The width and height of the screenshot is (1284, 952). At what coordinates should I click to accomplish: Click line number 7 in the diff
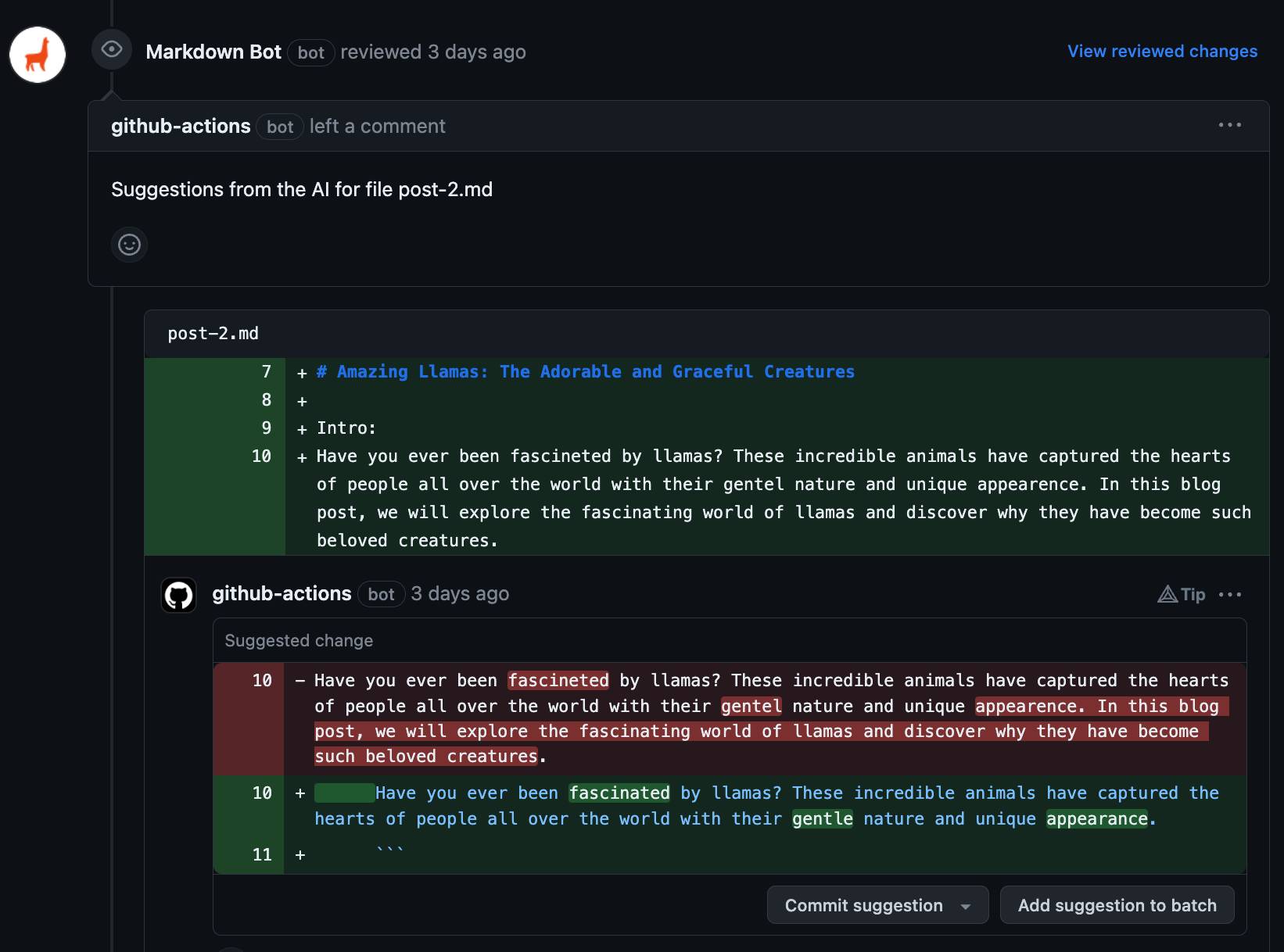coord(266,372)
